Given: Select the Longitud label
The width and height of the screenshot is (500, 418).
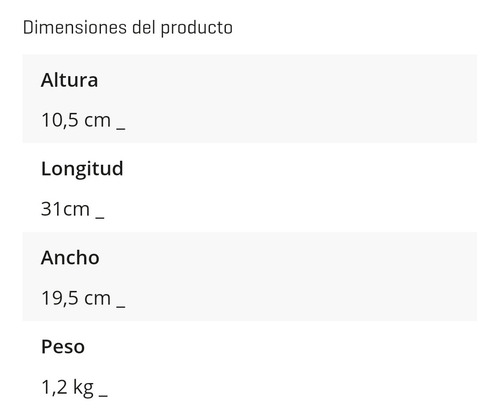Looking at the screenshot, I should 82,169.
